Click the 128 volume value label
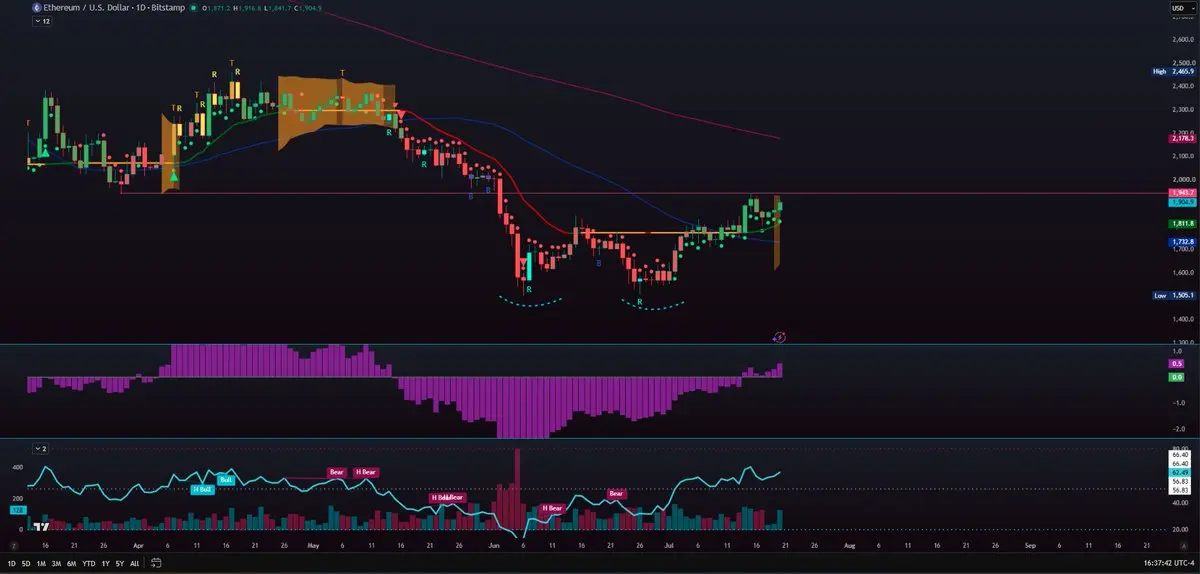Viewport: 1200px width, 574px height. 17,510
